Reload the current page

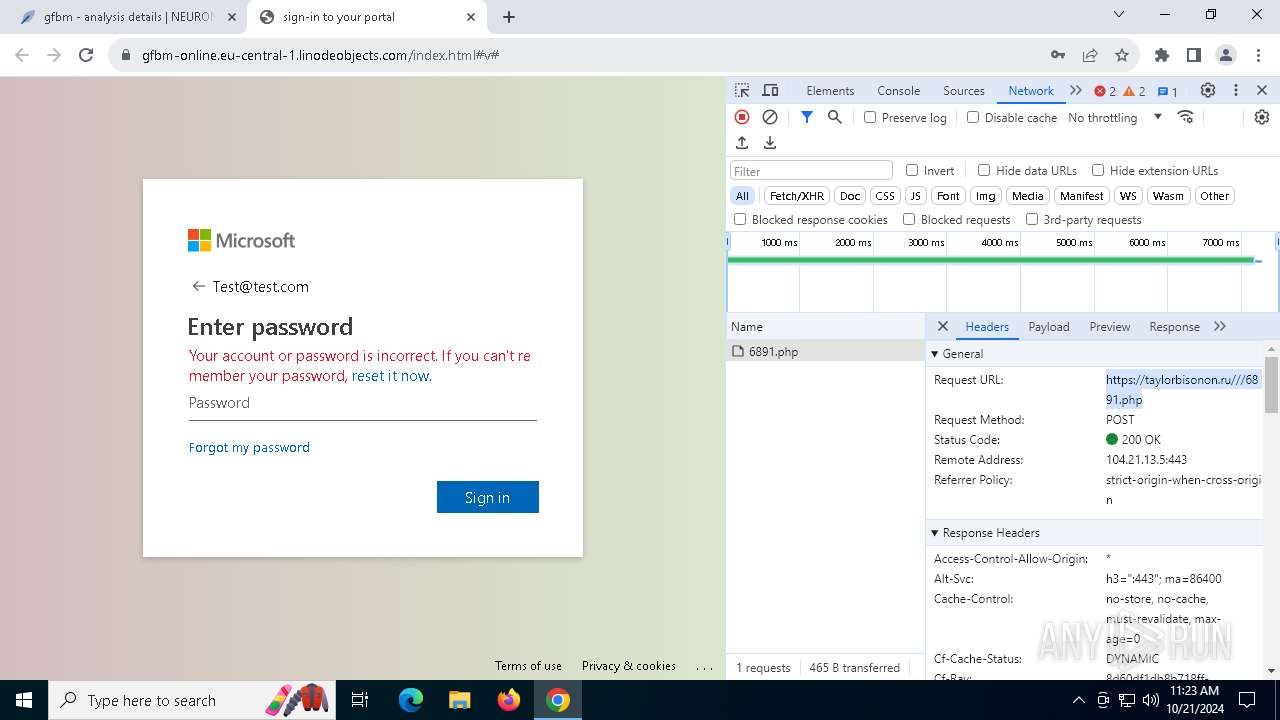coord(86,55)
